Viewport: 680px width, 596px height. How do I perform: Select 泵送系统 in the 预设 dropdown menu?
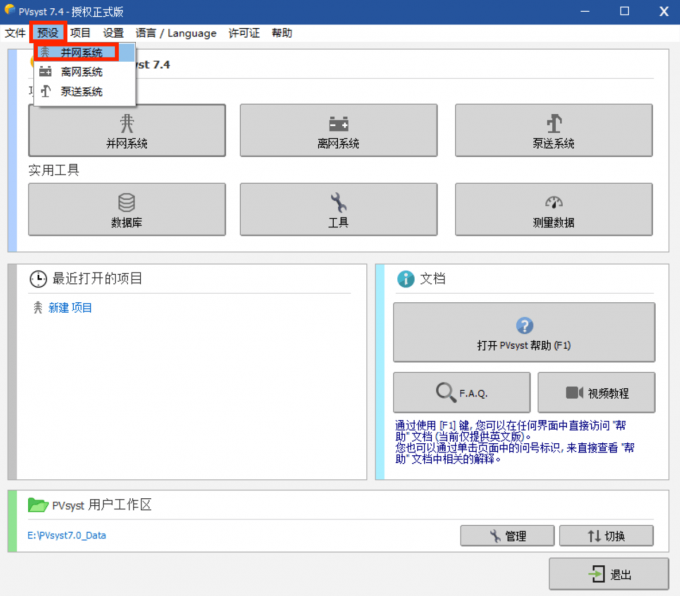(x=80, y=92)
